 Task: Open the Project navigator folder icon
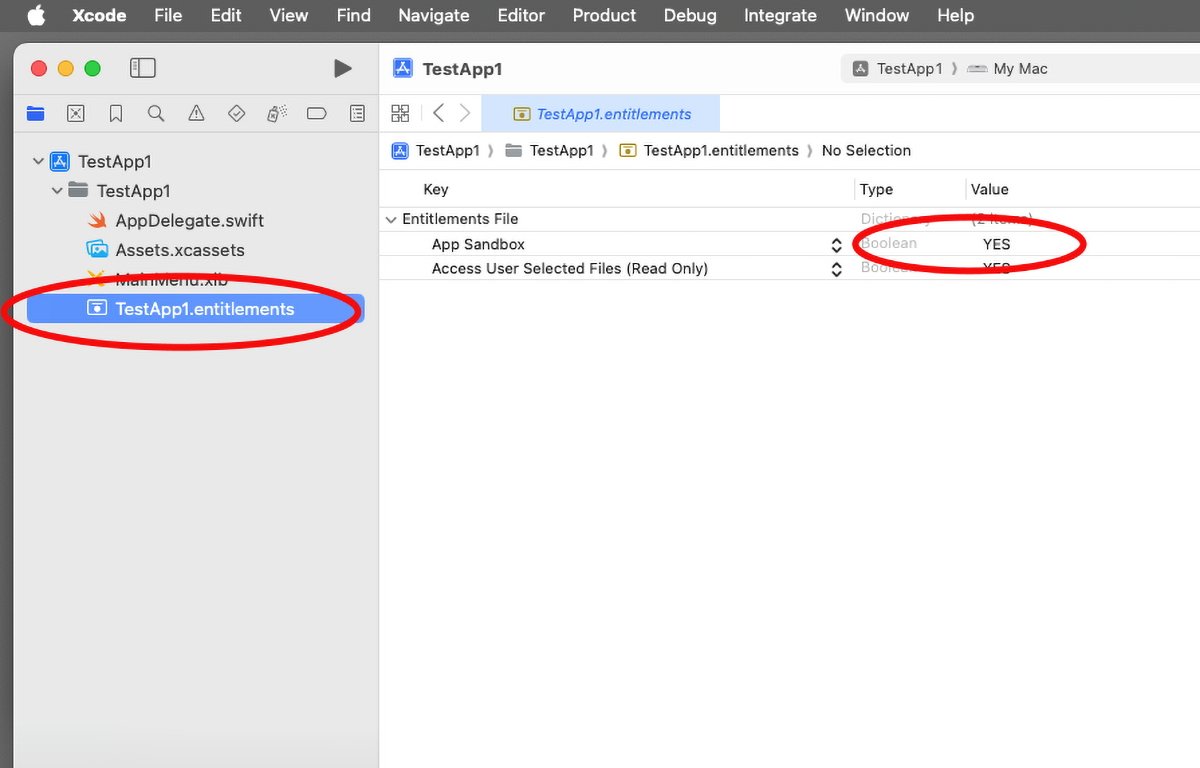[35, 113]
